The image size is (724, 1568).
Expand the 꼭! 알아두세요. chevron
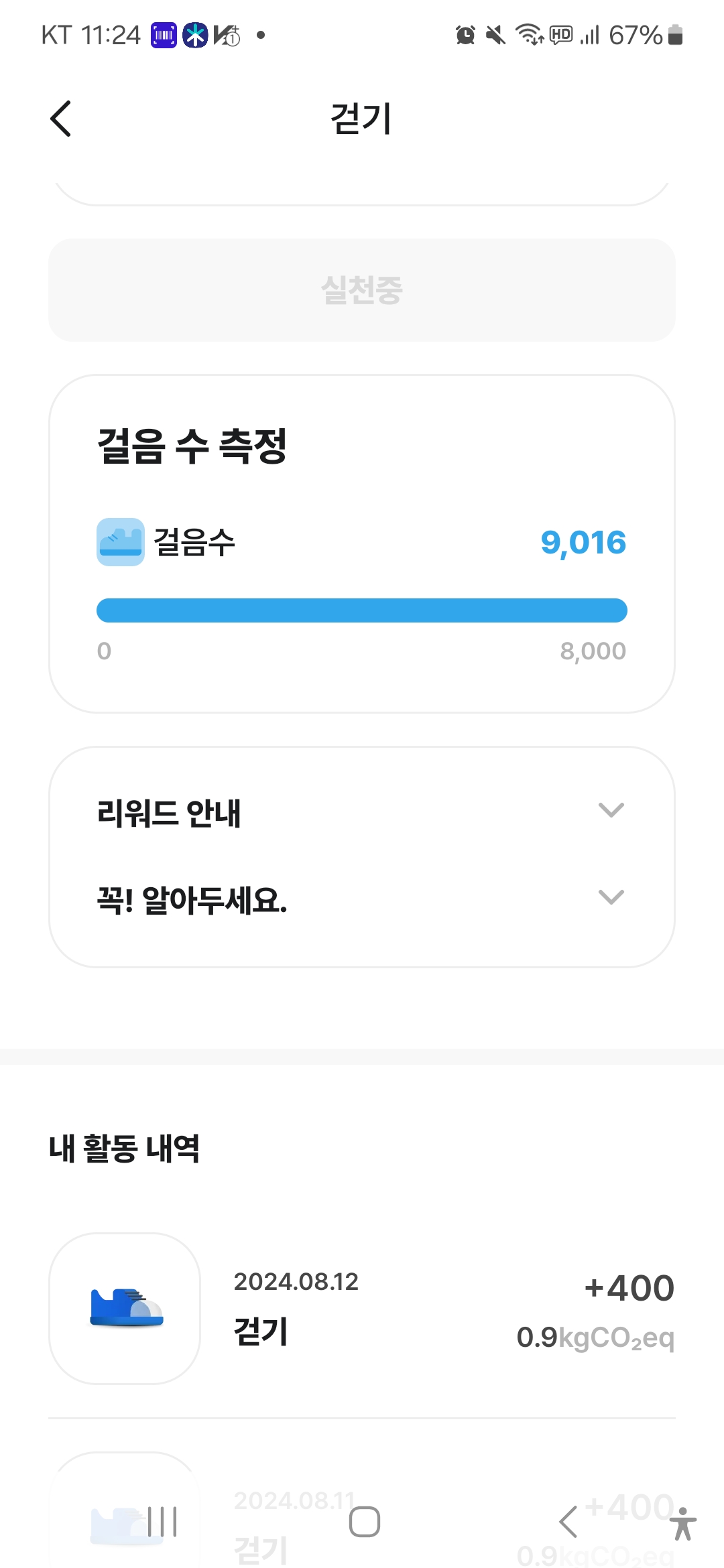(x=611, y=897)
